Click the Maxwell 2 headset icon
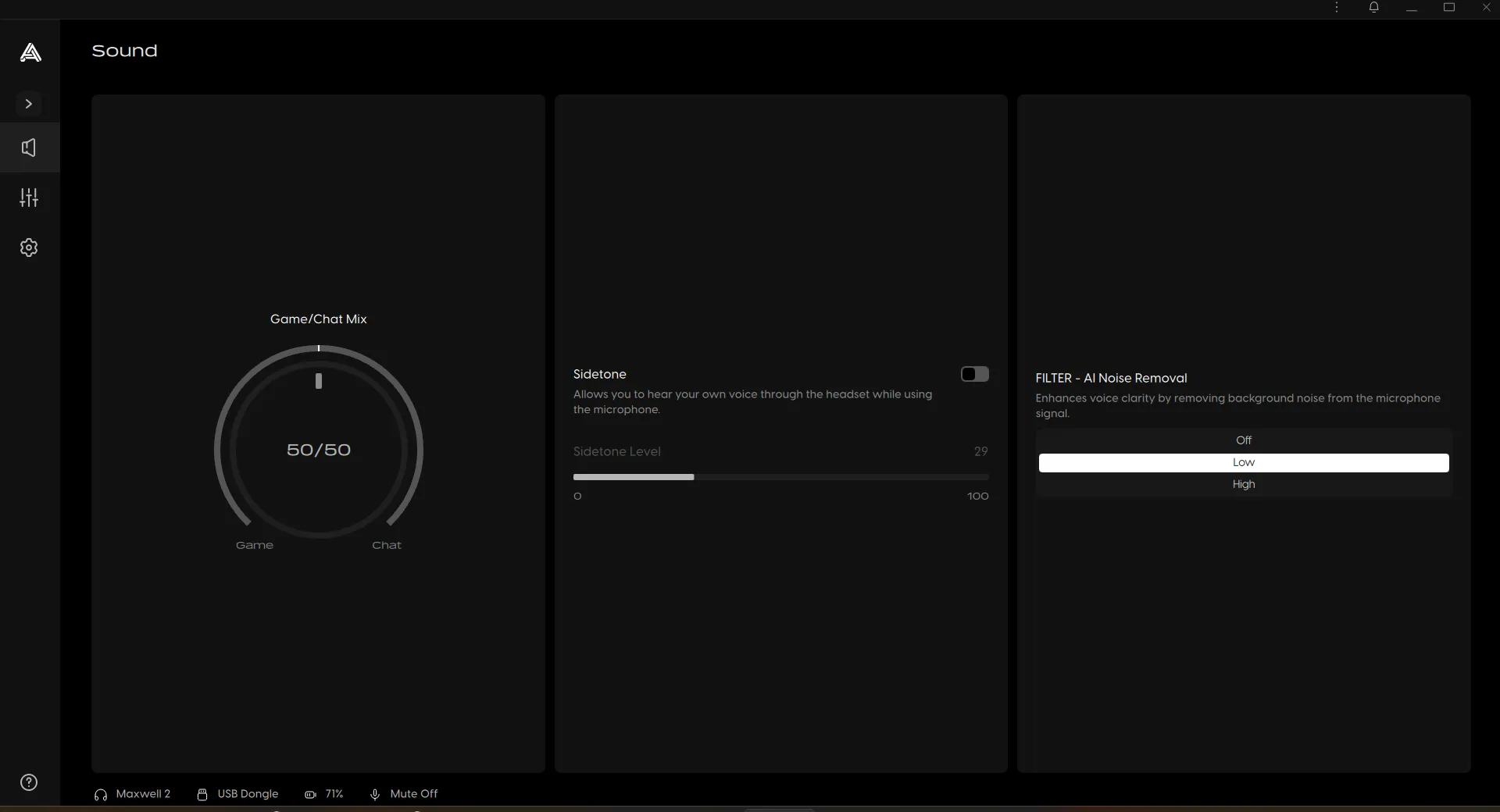The image size is (1500, 812). [100, 794]
